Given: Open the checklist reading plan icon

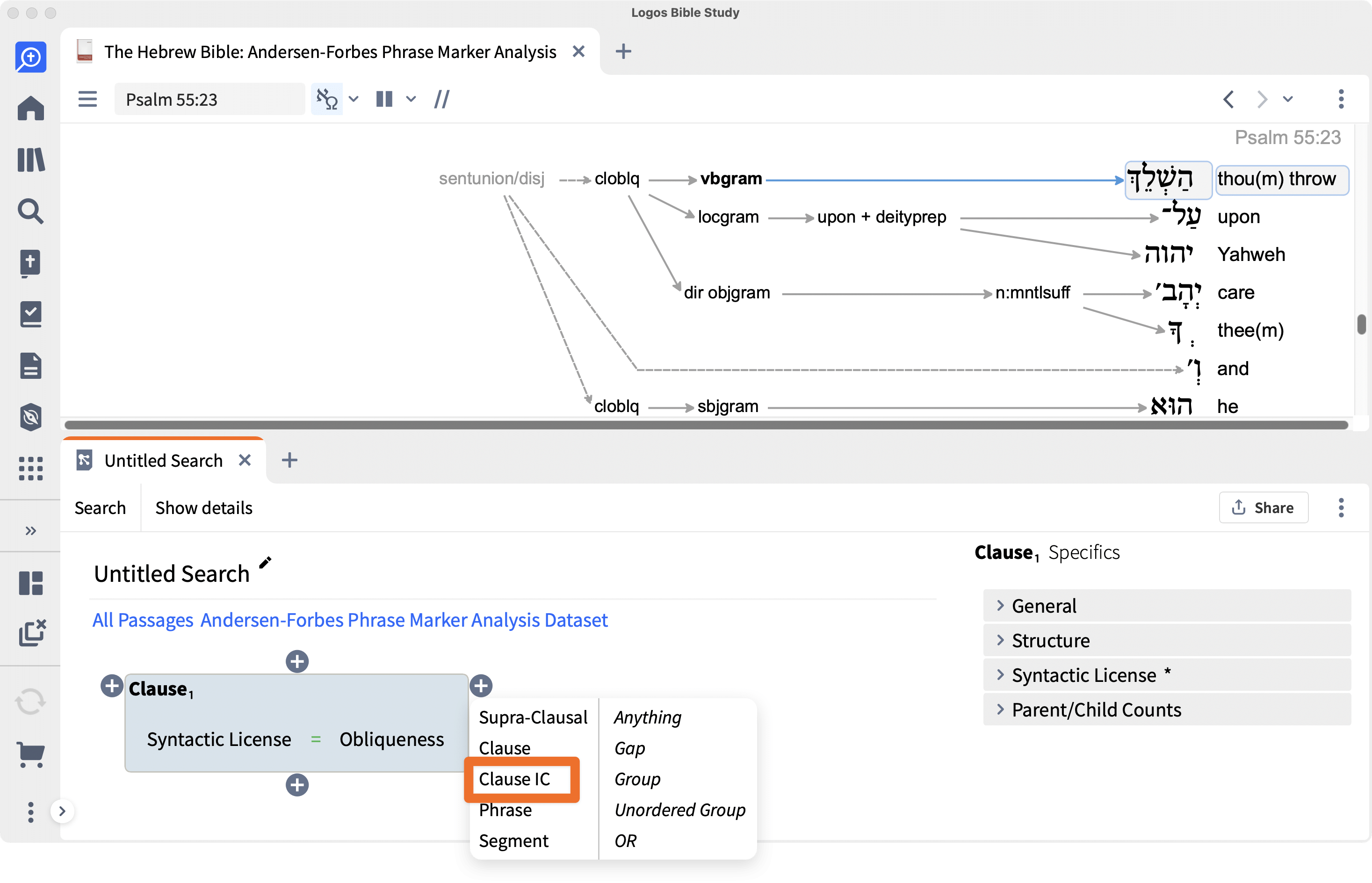Looking at the screenshot, I should coord(30,314).
